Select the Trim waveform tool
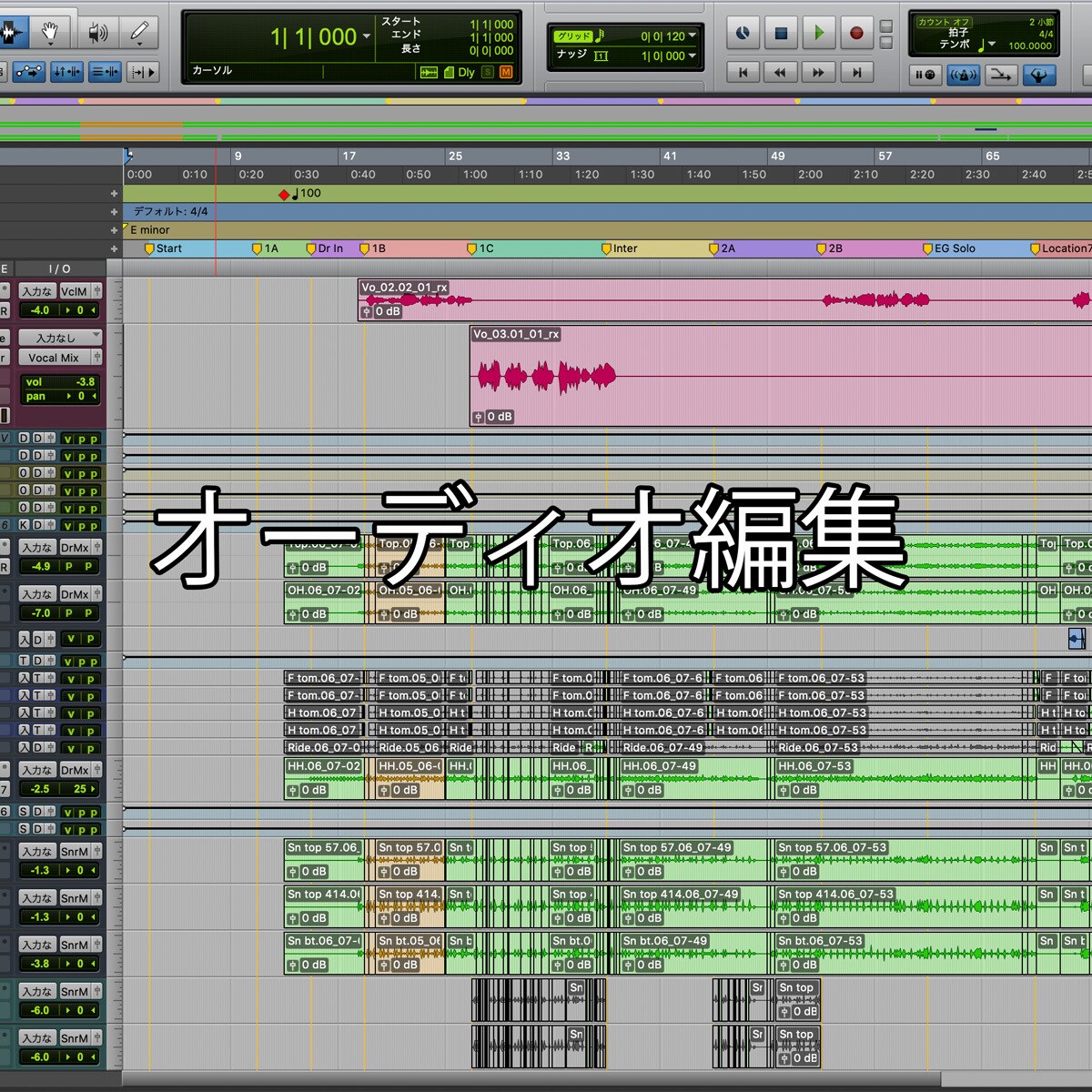Image resolution: width=1092 pixels, height=1092 pixels. [12, 34]
